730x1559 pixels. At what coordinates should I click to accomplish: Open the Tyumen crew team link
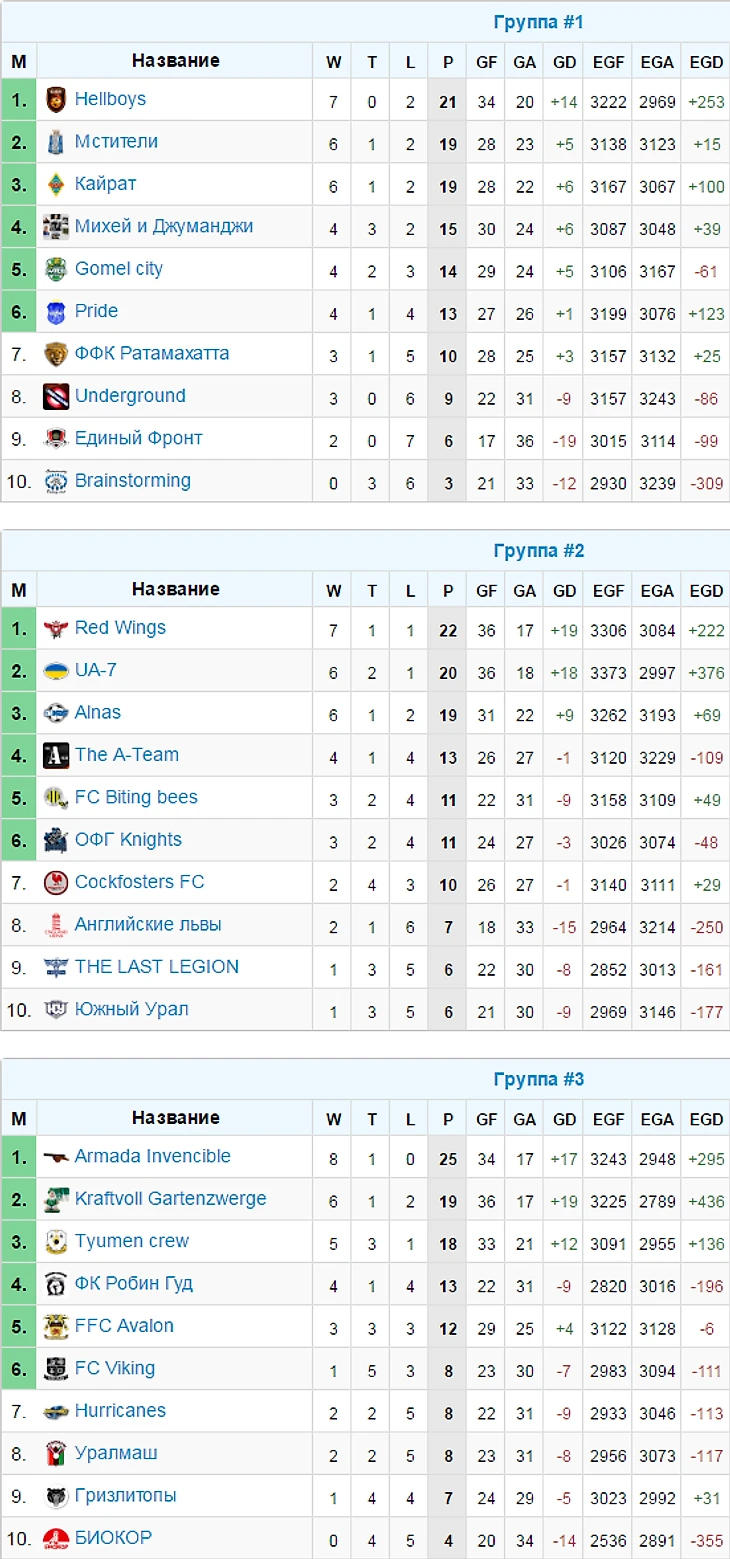click(x=131, y=1241)
